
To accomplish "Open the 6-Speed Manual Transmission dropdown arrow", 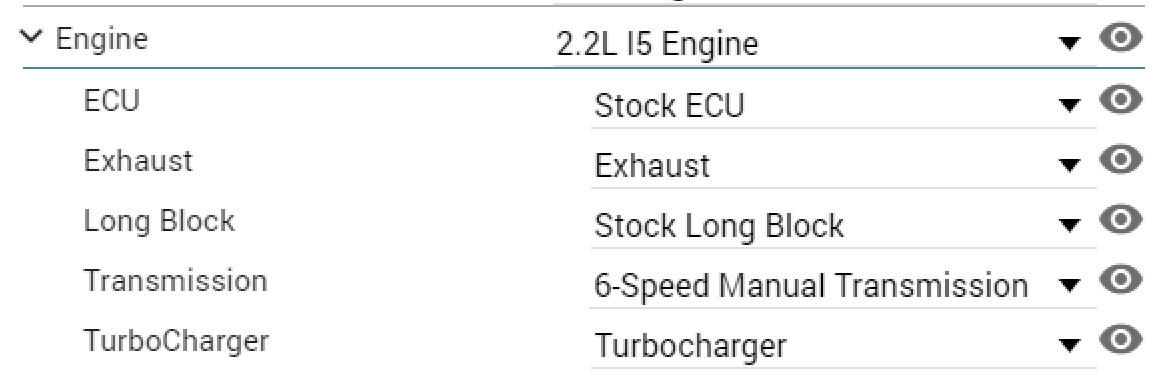I will [1069, 285].
